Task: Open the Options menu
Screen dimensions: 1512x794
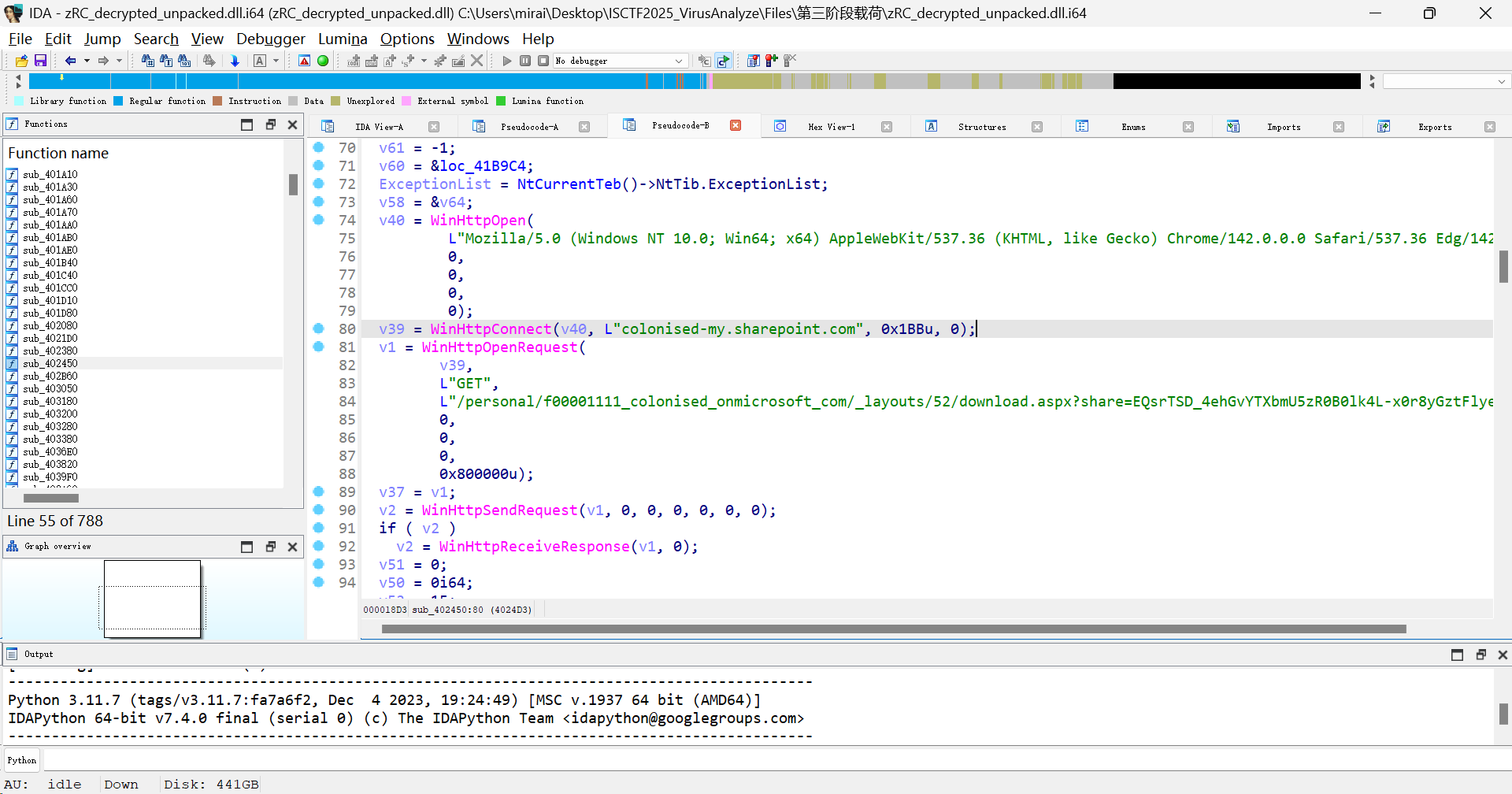Action: 407,39
